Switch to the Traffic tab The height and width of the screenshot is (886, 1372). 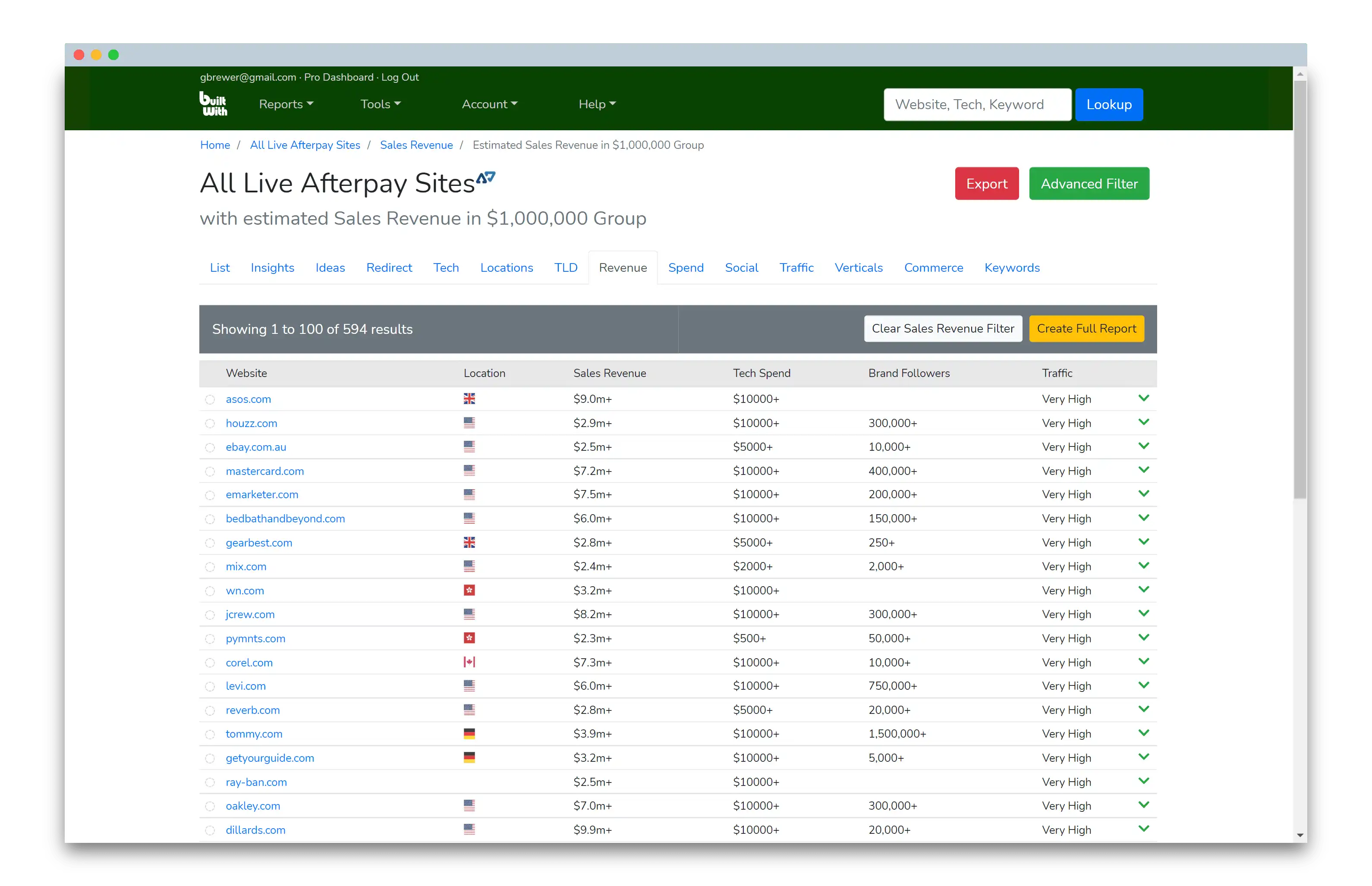pyautogui.click(x=796, y=267)
